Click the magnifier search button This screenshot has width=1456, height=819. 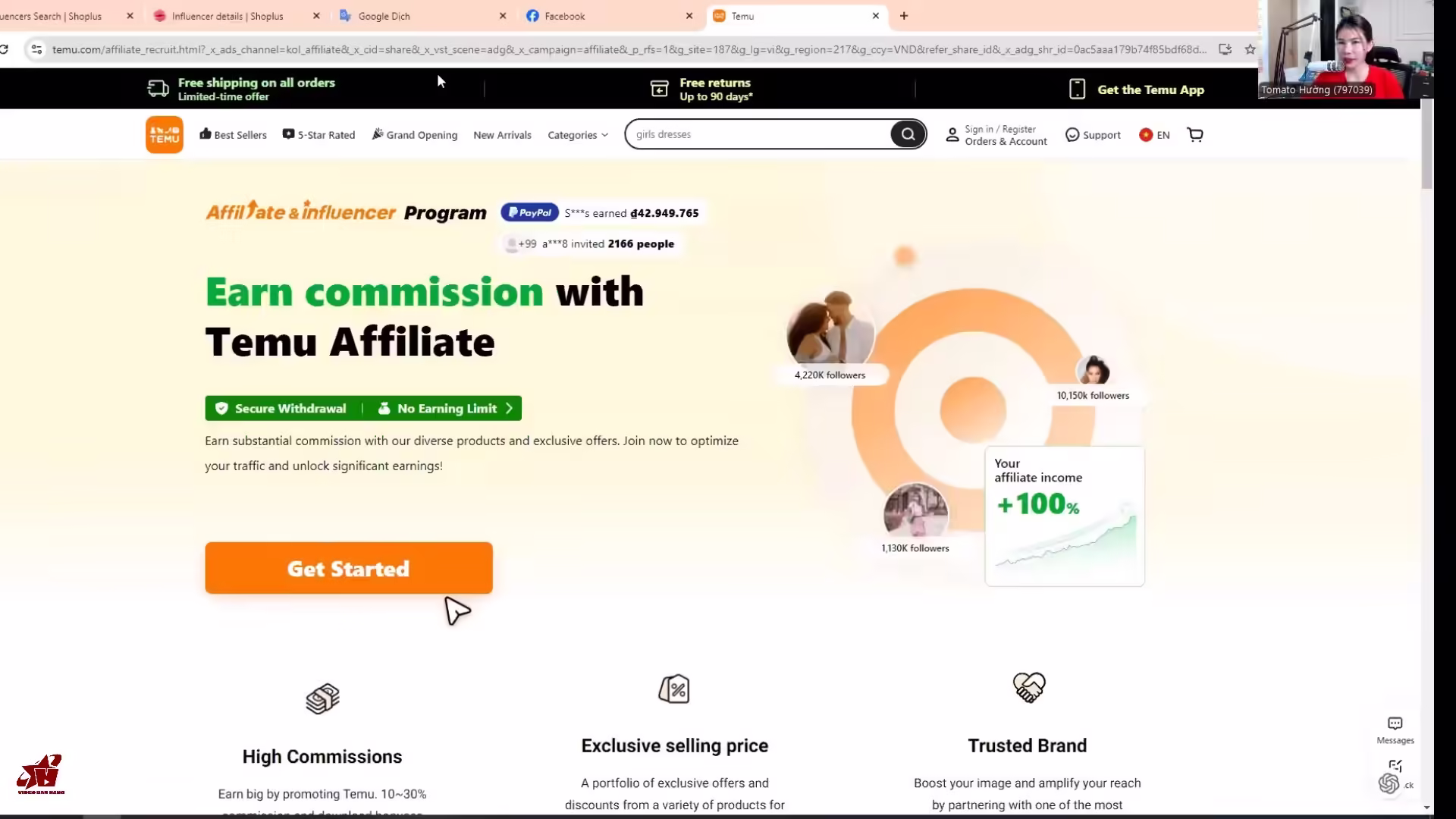[908, 134]
